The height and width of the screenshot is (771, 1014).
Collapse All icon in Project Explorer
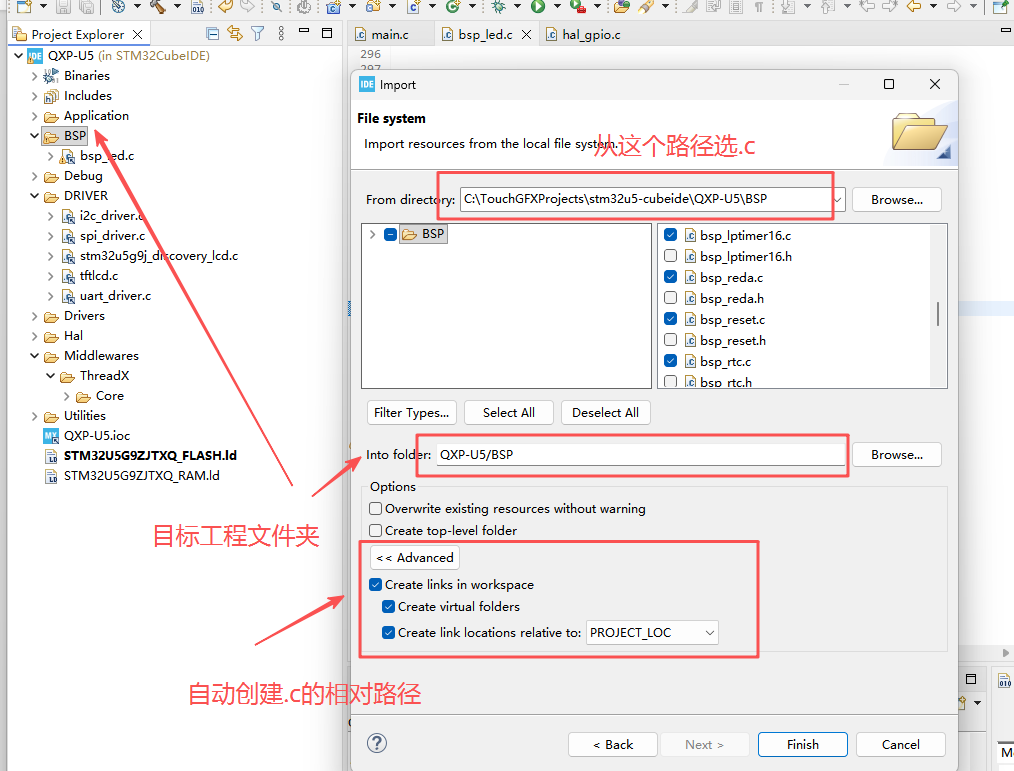click(211, 34)
